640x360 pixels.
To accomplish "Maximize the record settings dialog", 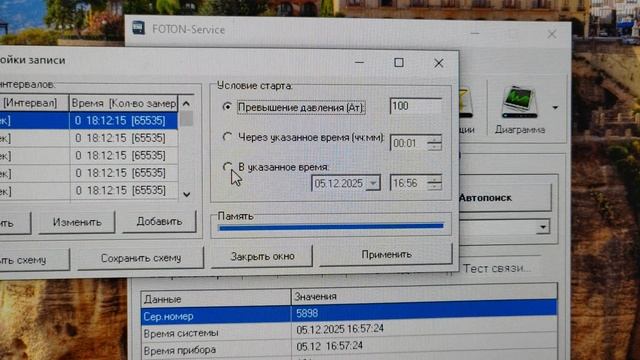I will (x=399, y=62).
